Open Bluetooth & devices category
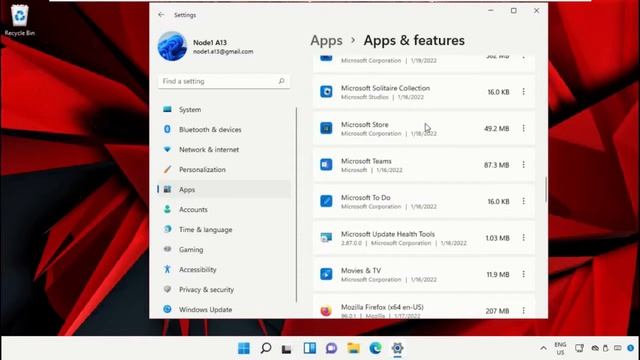The width and height of the screenshot is (640, 360). click(224, 129)
